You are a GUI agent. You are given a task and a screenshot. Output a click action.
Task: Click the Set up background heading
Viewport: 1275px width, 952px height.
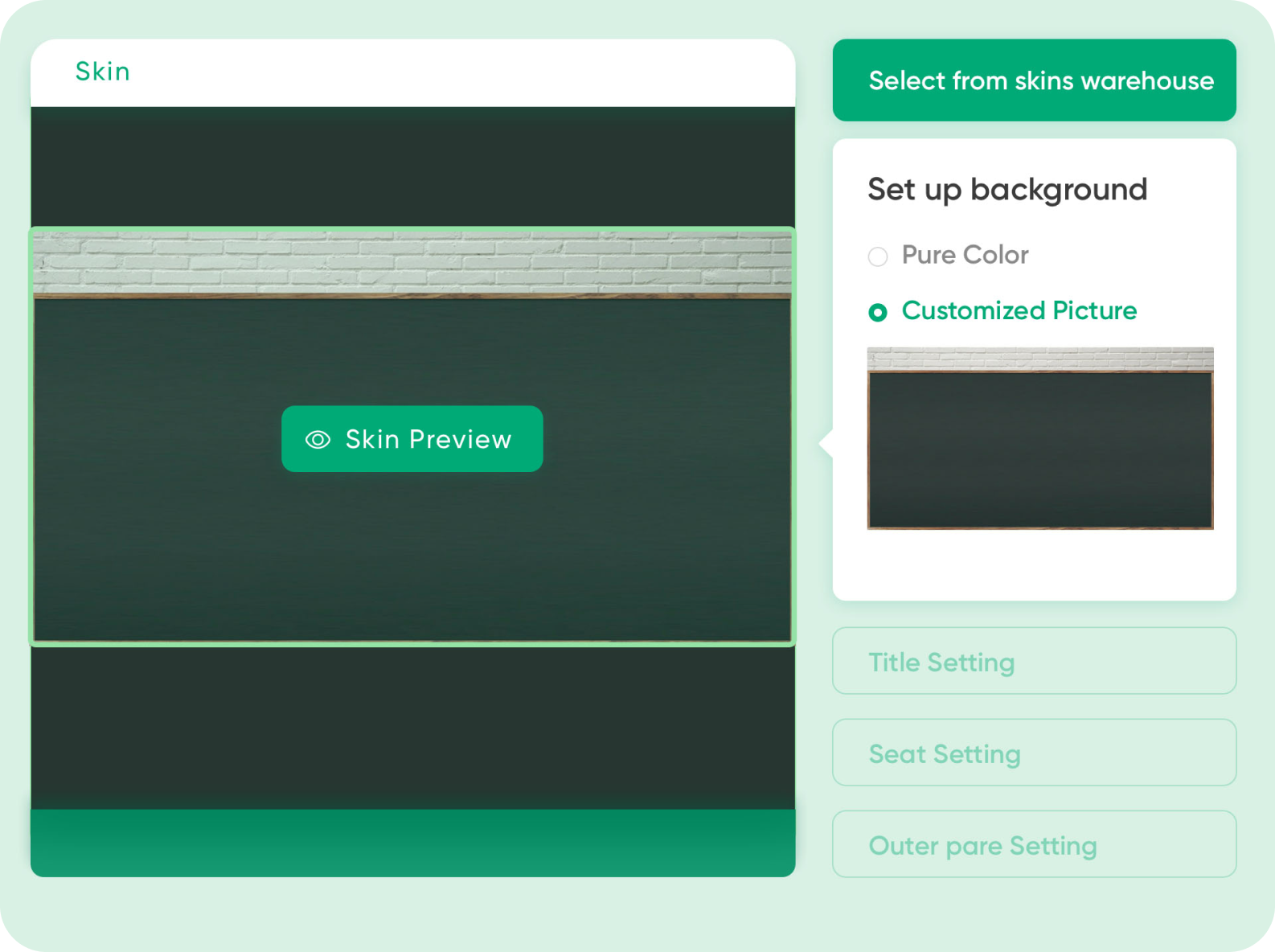click(x=1006, y=190)
